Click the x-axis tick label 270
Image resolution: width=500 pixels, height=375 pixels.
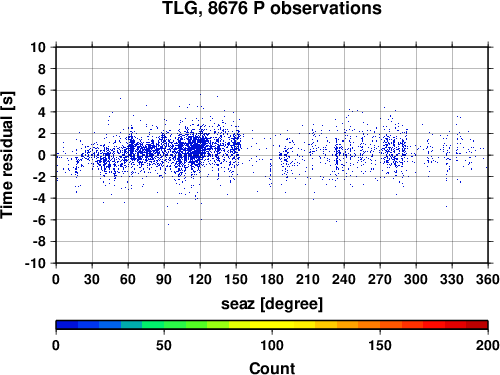pos(380,279)
